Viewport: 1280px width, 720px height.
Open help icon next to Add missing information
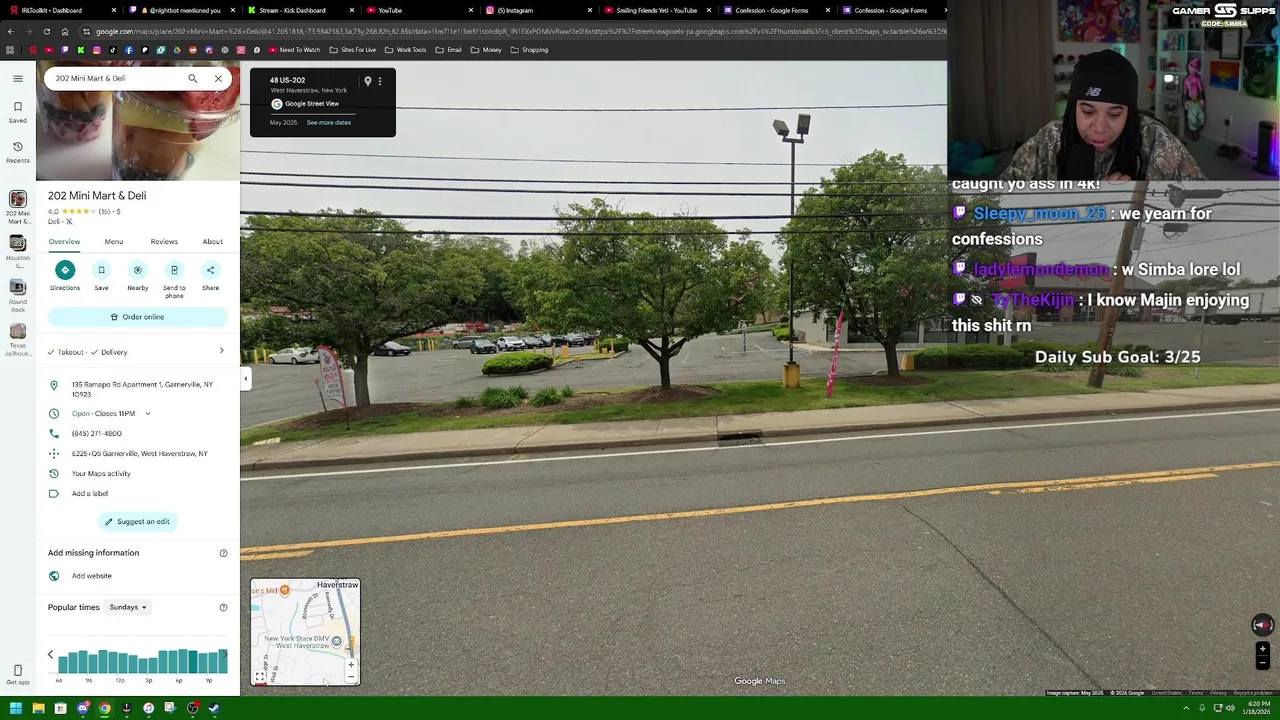[x=223, y=553]
